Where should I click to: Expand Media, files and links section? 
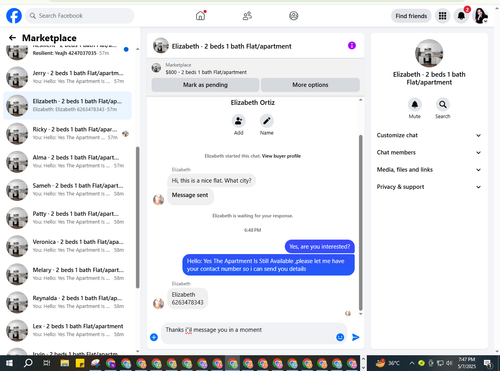(x=429, y=170)
